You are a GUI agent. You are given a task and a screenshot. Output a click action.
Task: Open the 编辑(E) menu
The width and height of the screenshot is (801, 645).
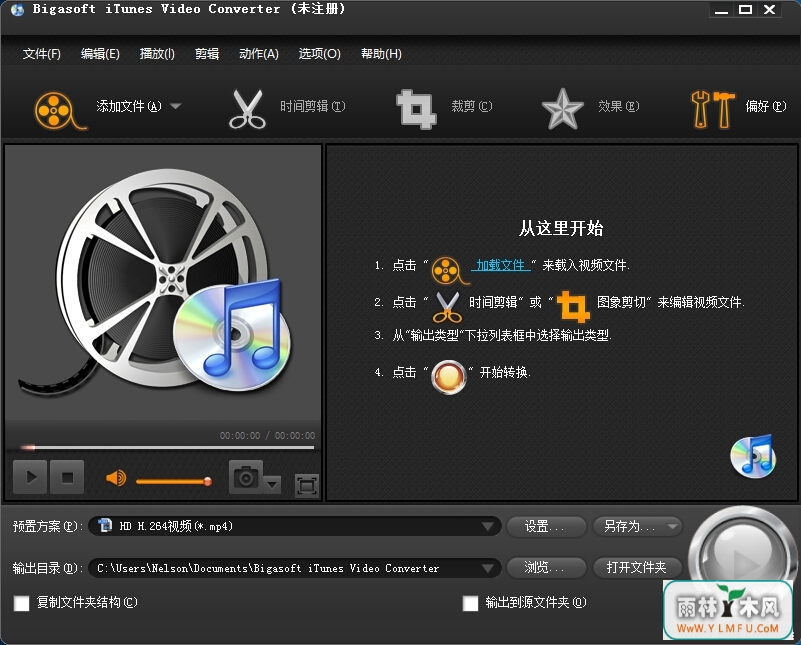(x=100, y=54)
